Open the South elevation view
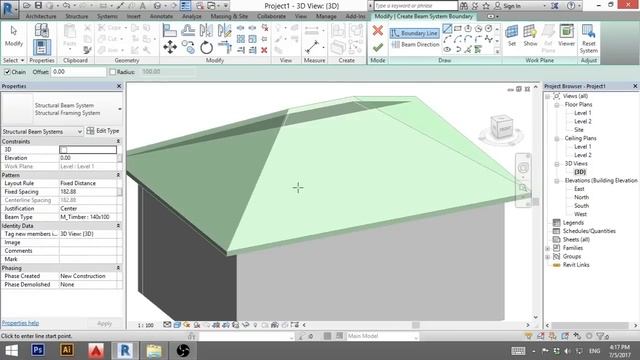 click(581, 206)
